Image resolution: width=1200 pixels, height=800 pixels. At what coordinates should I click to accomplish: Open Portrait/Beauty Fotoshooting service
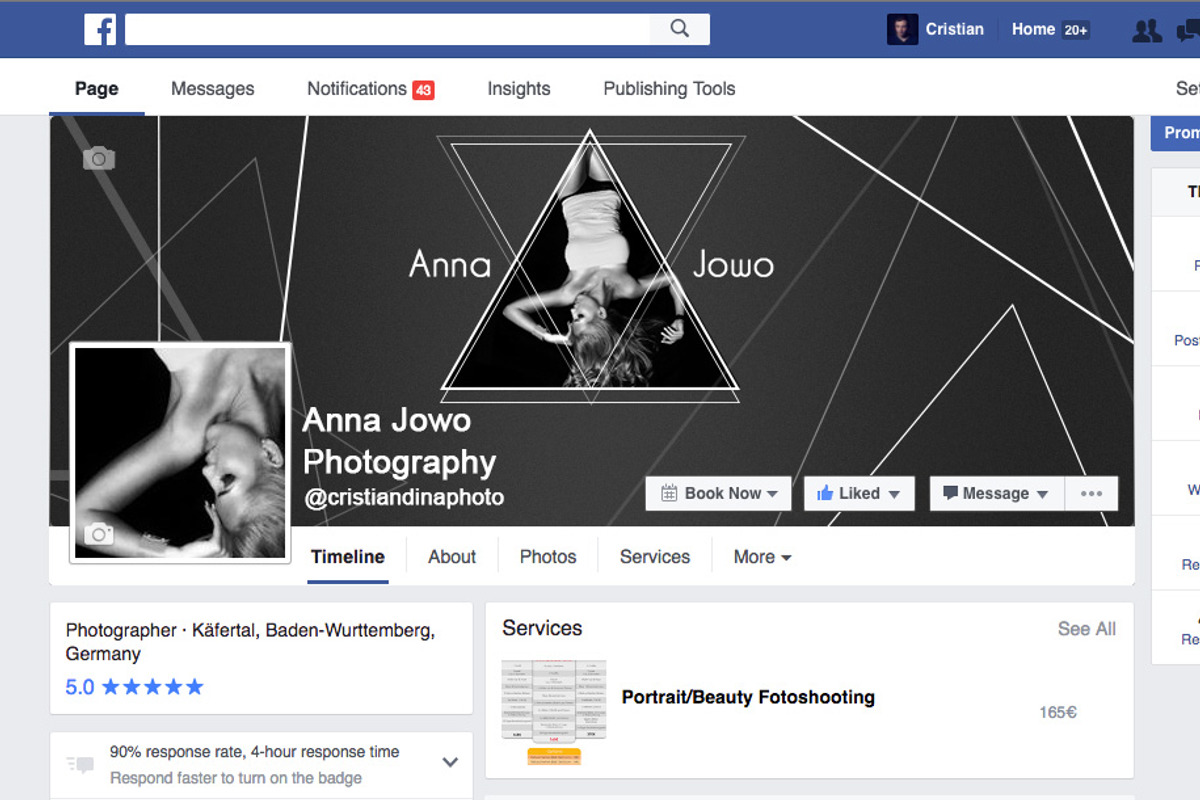coord(748,697)
